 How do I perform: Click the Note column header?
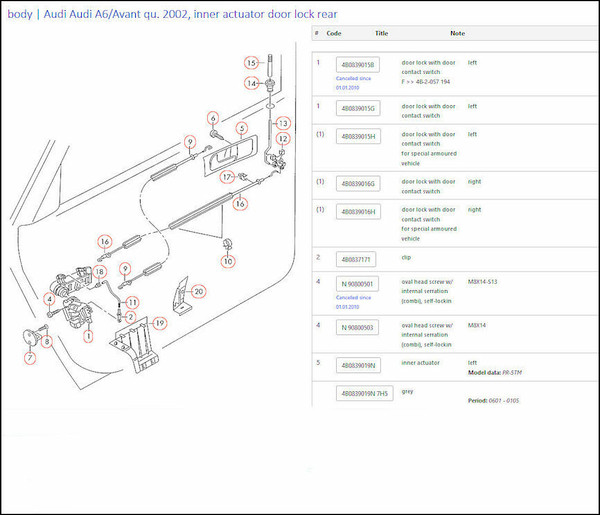click(457, 33)
